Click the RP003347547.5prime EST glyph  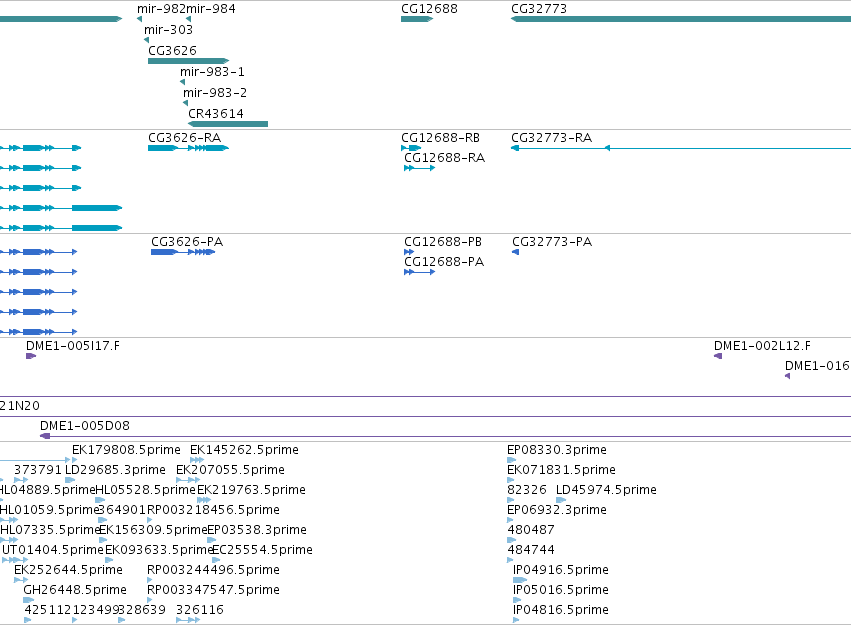pos(150,600)
